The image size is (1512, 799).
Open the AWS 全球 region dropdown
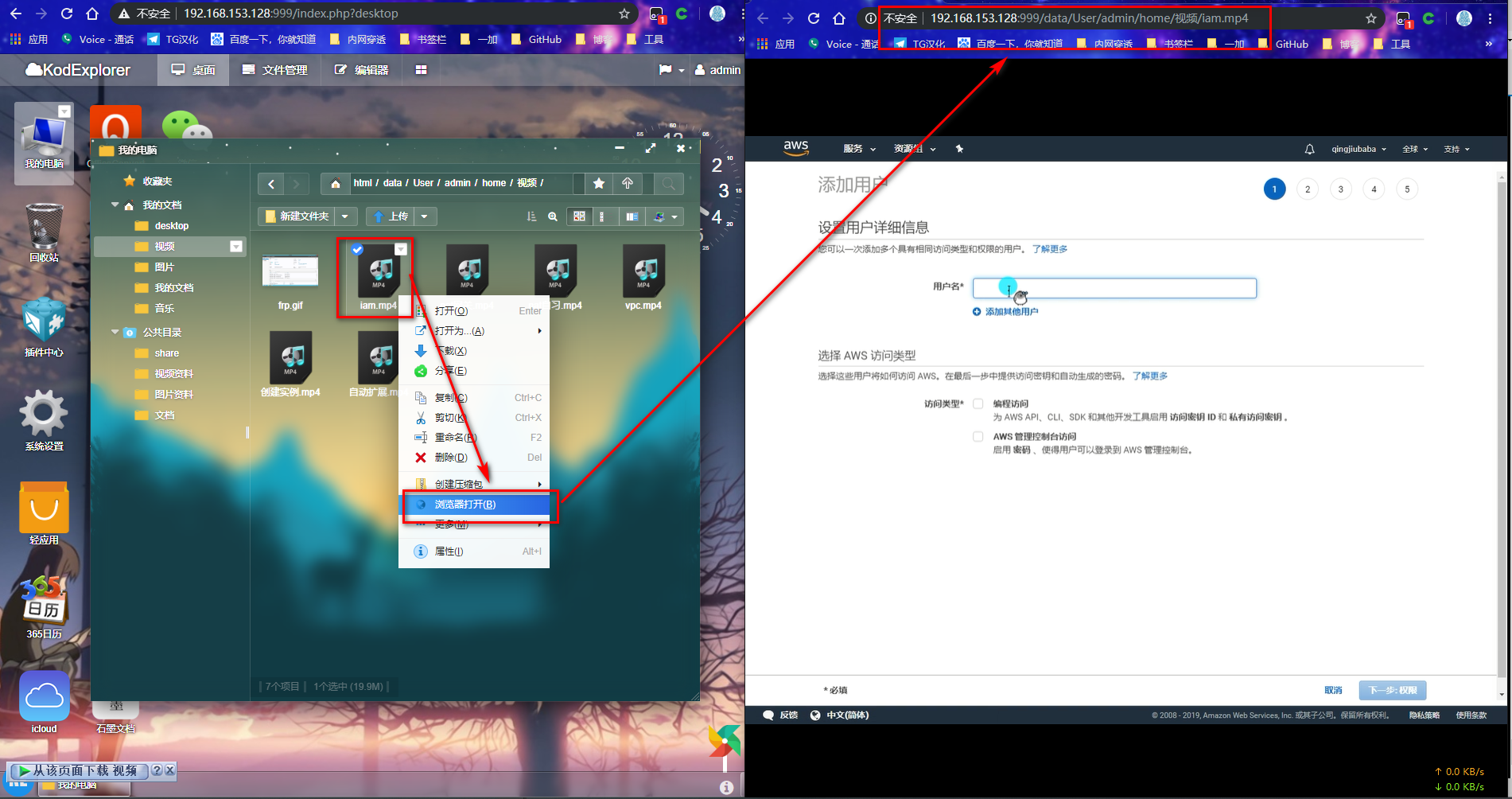(1415, 149)
